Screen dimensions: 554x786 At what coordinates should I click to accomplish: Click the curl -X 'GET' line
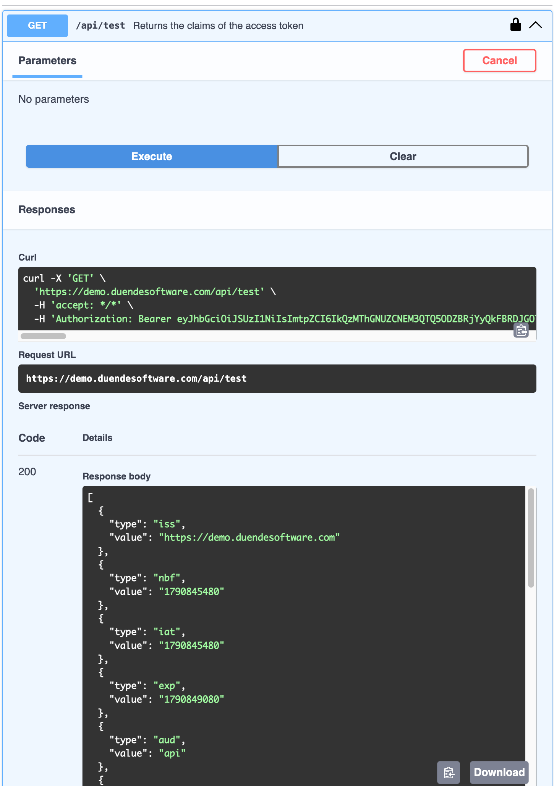64,278
